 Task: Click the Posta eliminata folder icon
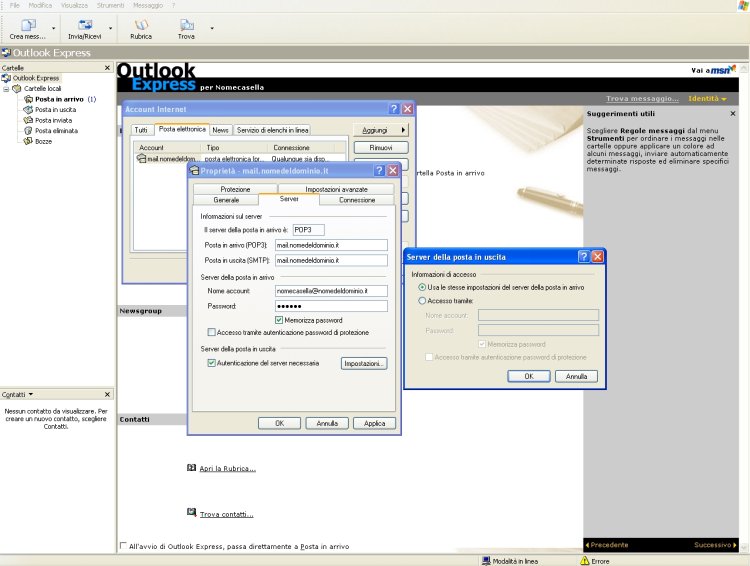[x=28, y=131]
